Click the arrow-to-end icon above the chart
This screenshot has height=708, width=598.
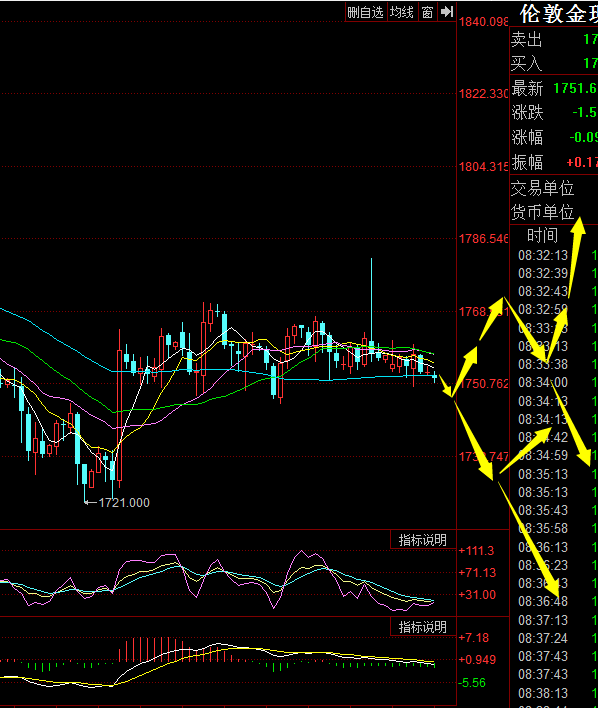click(447, 12)
